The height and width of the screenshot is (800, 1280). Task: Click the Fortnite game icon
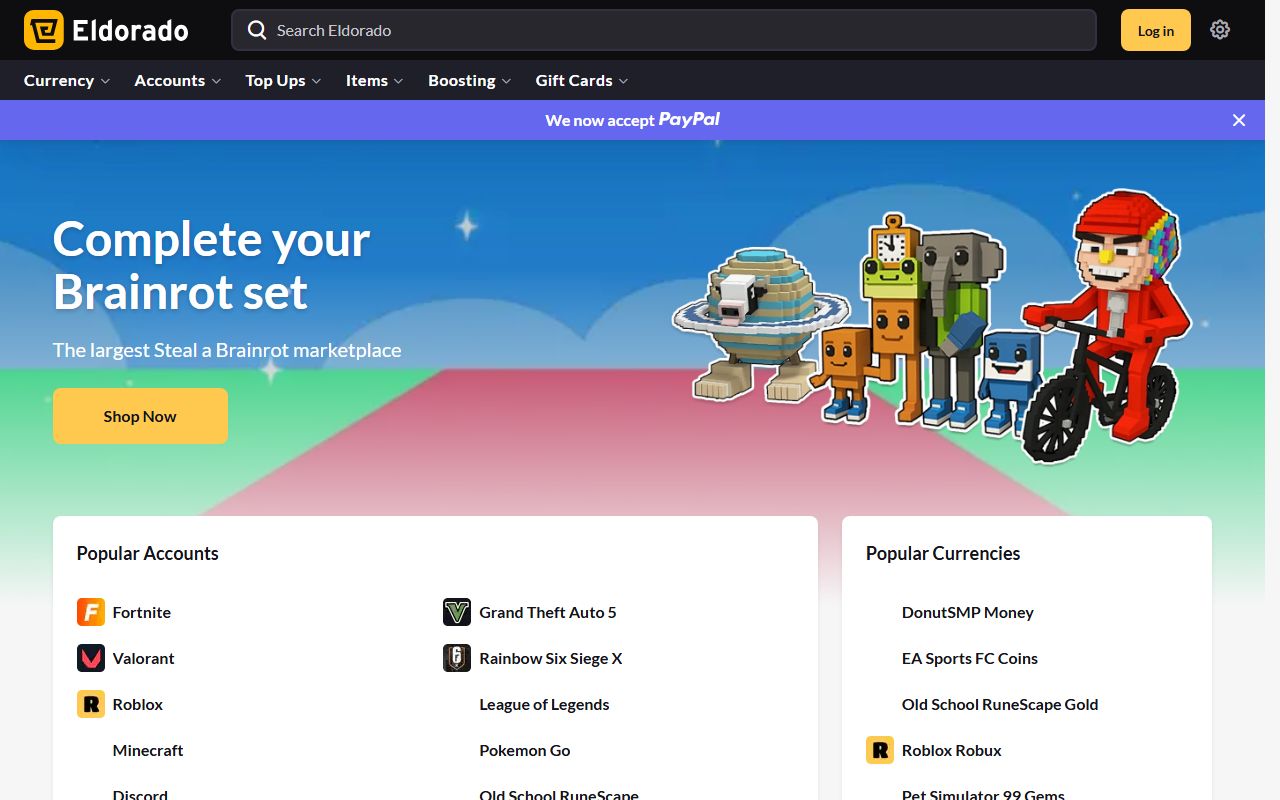(91, 612)
